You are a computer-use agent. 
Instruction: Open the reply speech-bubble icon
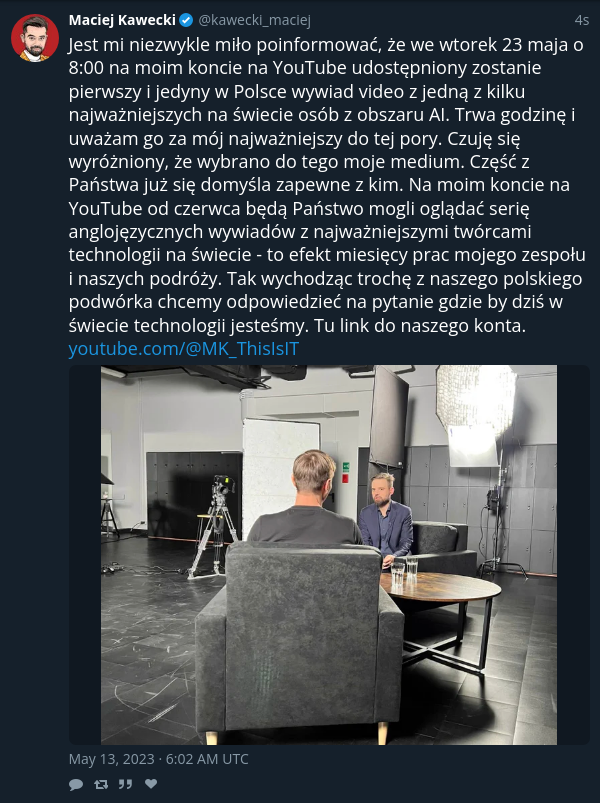coord(76,784)
